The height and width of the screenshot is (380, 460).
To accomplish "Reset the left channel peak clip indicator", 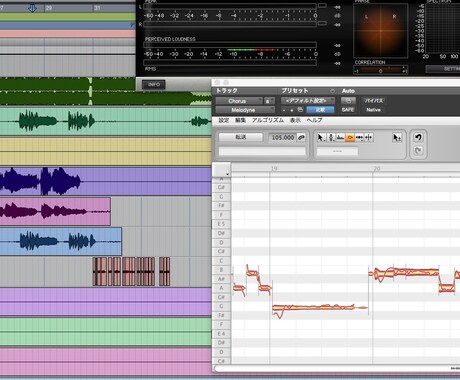I will click(x=322, y=6).
